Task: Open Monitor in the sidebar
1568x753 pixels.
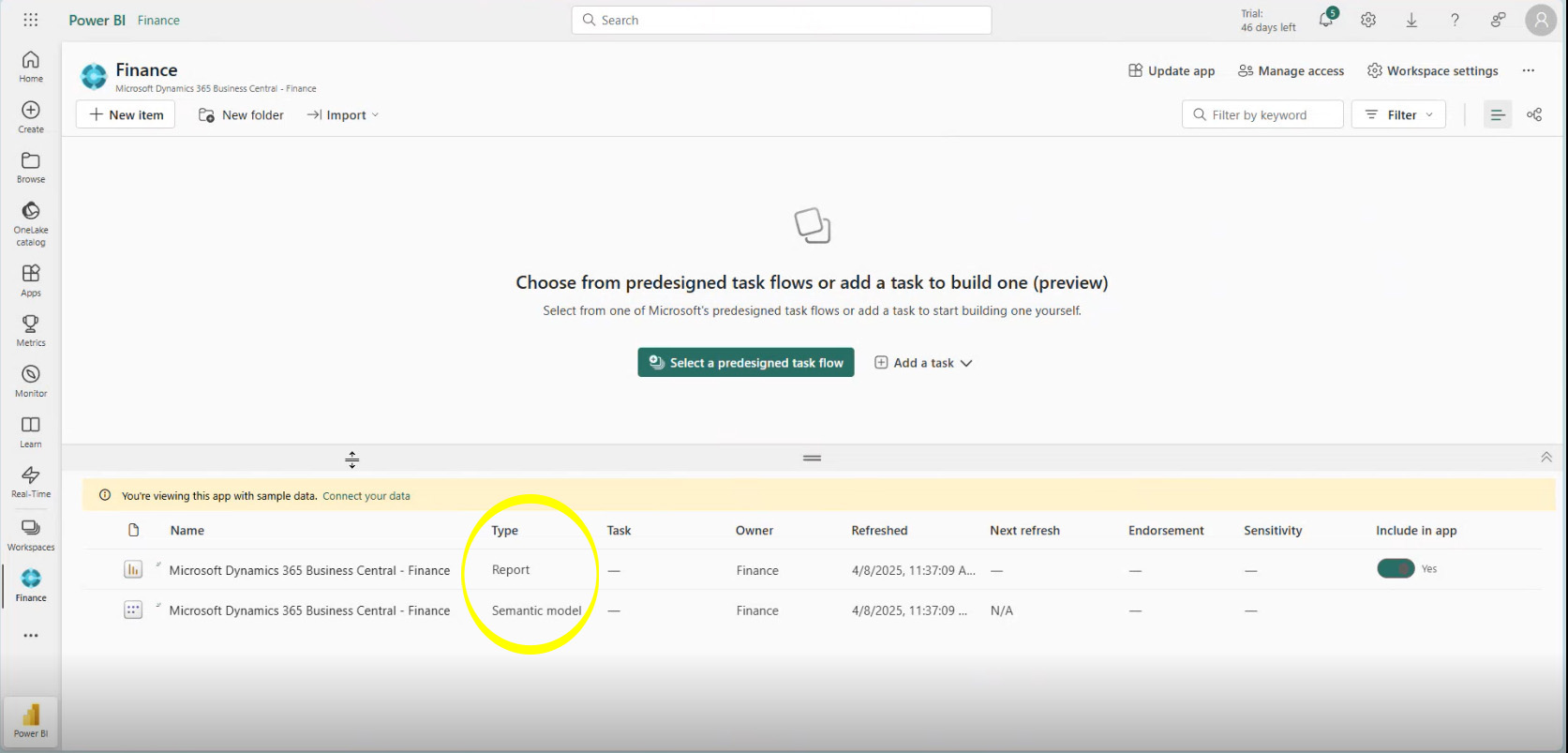Action: click(x=31, y=381)
